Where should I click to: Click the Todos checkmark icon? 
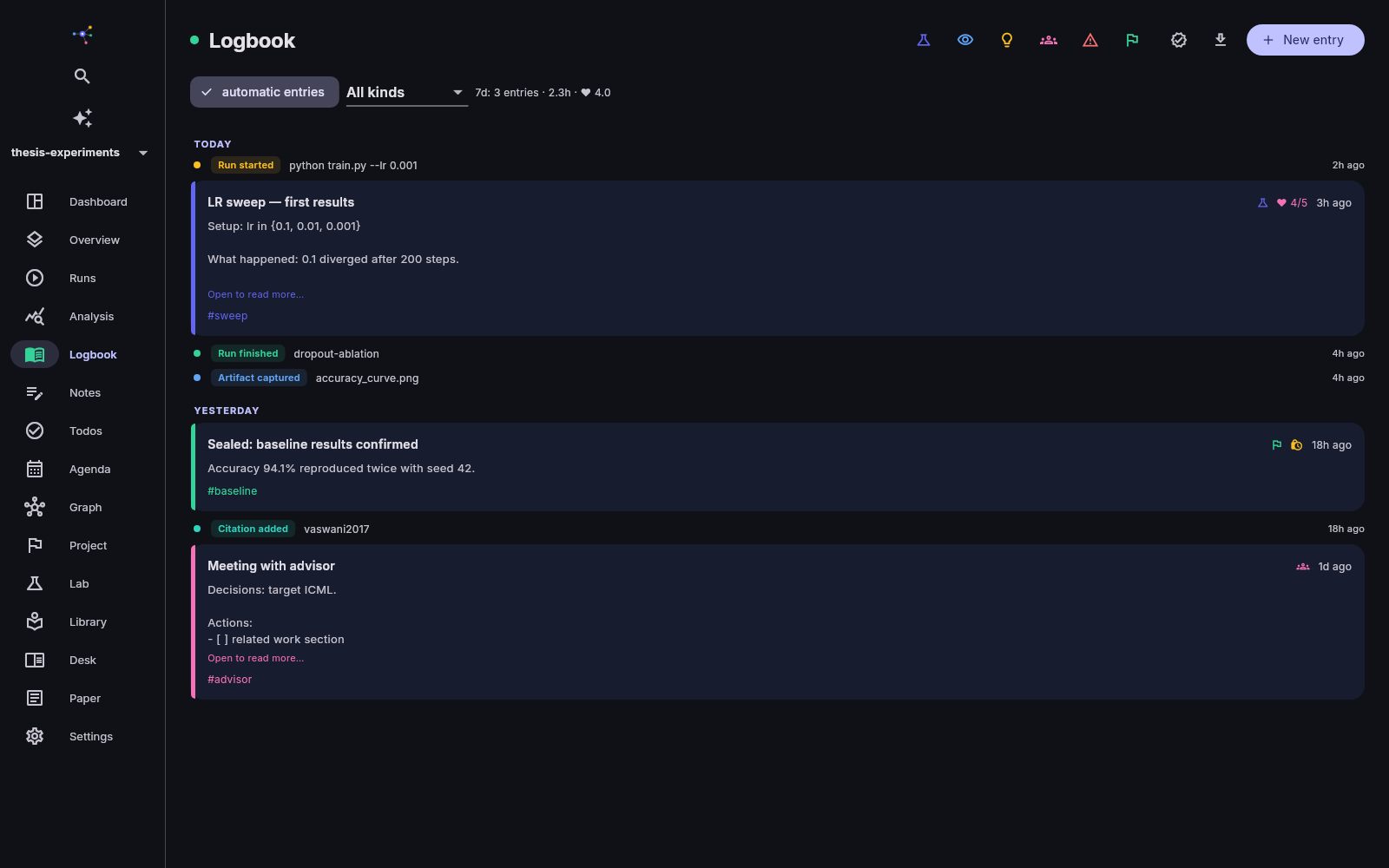(35, 431)
